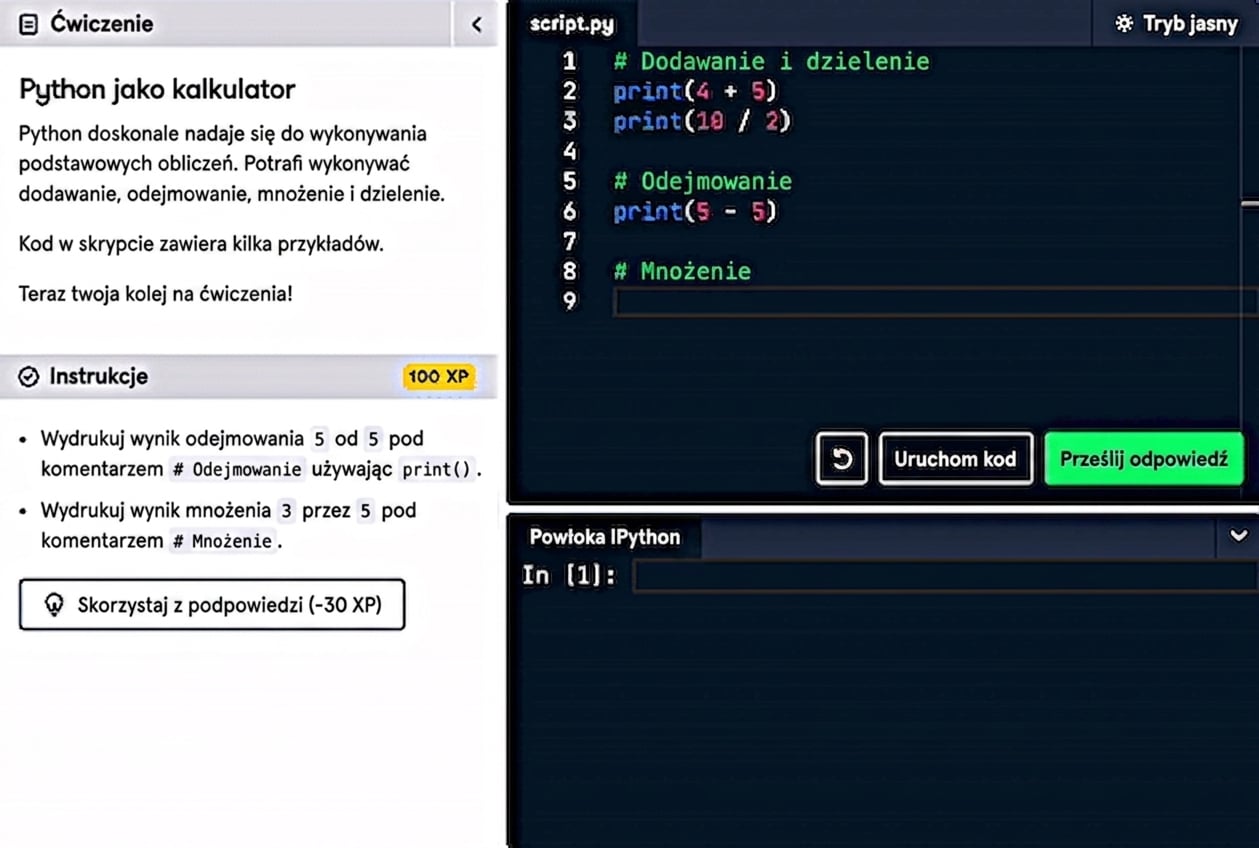
Task: Click the 100 XP badge
Action: click(x=439, y=376)
